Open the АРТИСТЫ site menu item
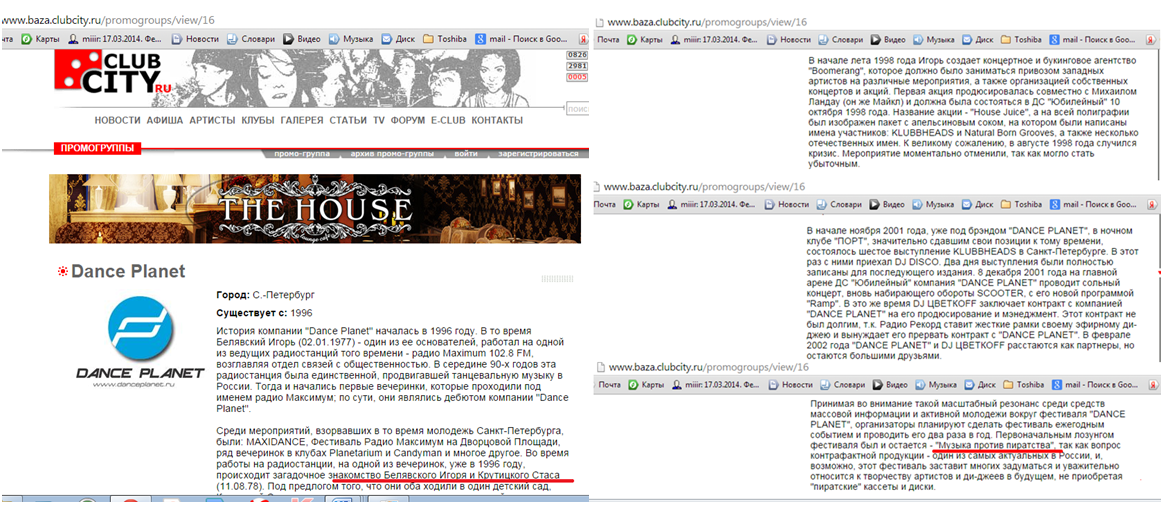Screen dimensions: 1175x505 213,120
